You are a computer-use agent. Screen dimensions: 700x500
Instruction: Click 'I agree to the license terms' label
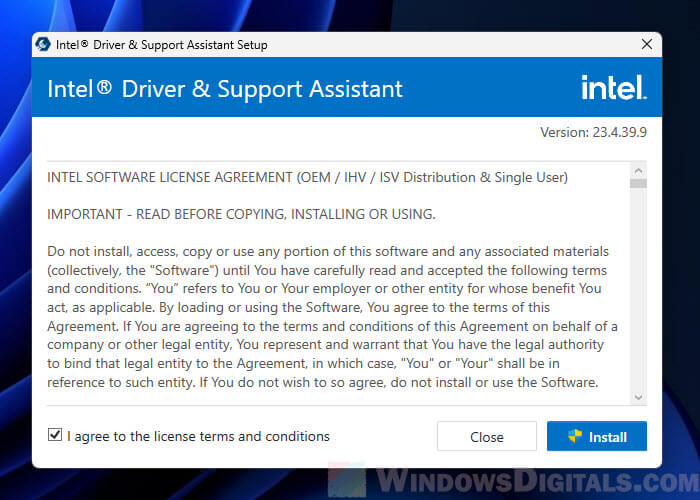[198, 436]
